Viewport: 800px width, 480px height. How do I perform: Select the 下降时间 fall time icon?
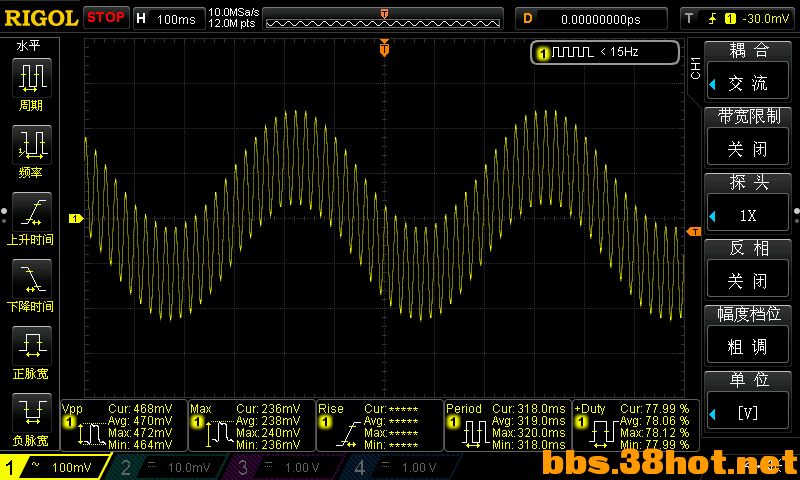click(x=32, y=279)
